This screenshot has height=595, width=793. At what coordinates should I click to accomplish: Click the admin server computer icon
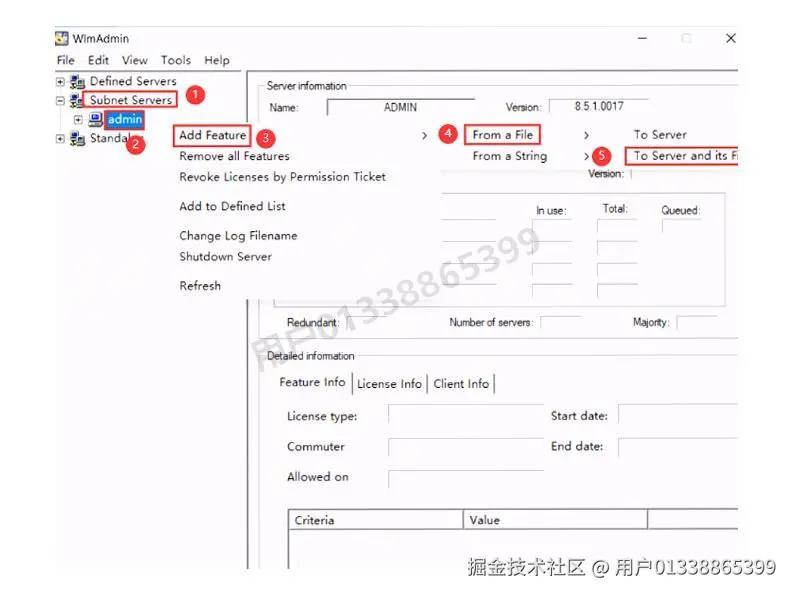click(96, 119)
